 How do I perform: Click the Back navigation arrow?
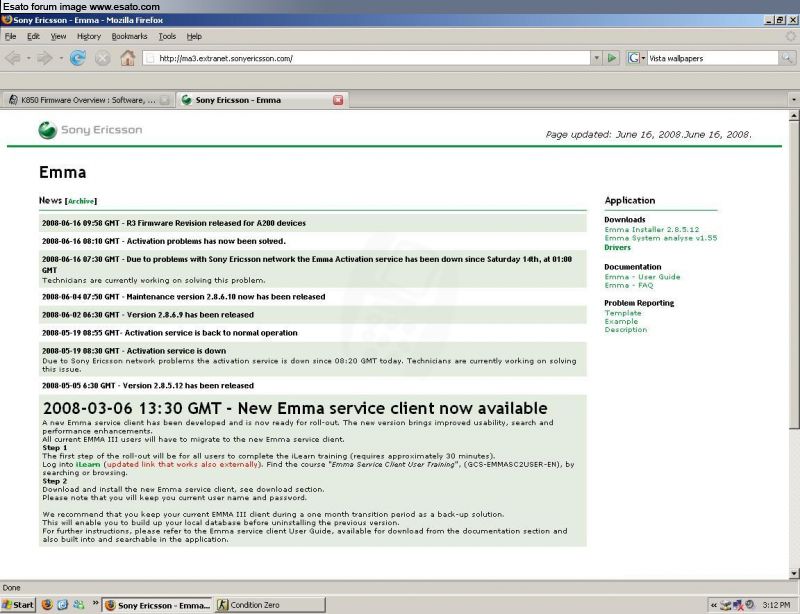click(x=12, y=58)
